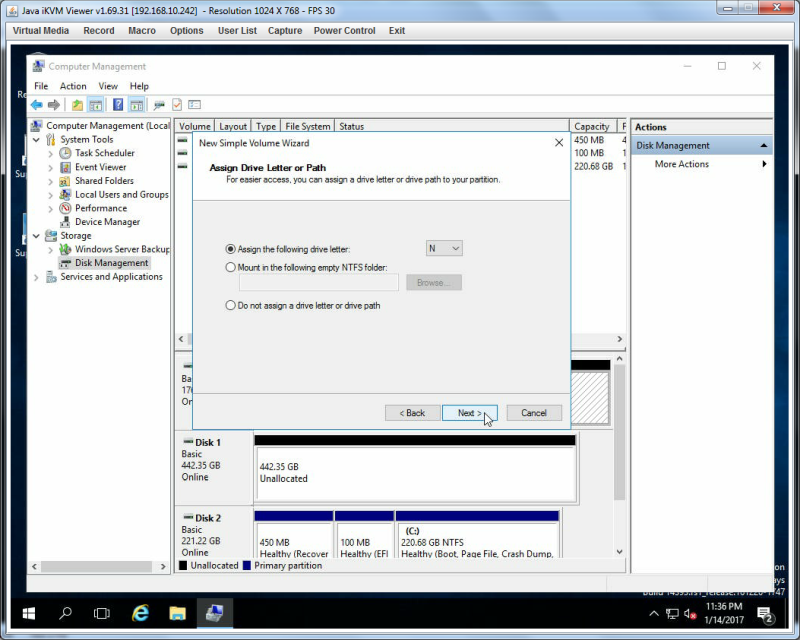Sort by the Capacity column header
The image size is (800, 640).
click(592, 126)
